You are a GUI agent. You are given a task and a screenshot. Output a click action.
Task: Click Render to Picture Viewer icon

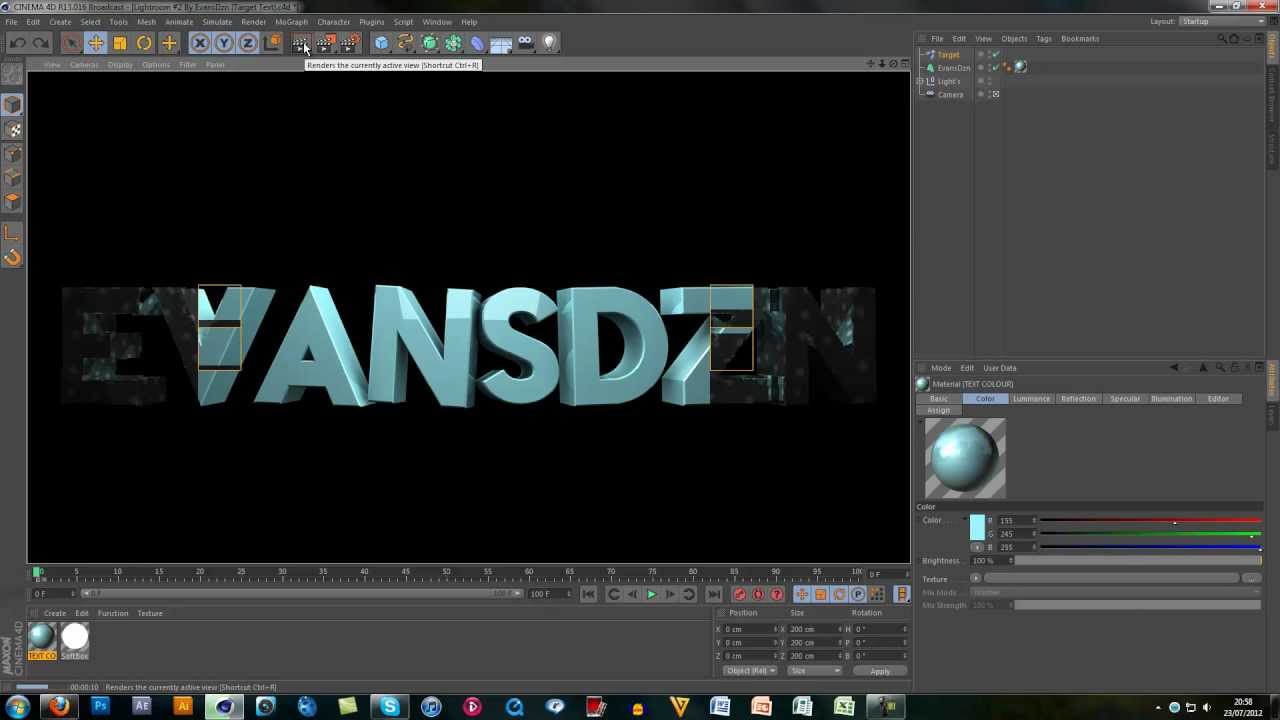pos(325,43)
